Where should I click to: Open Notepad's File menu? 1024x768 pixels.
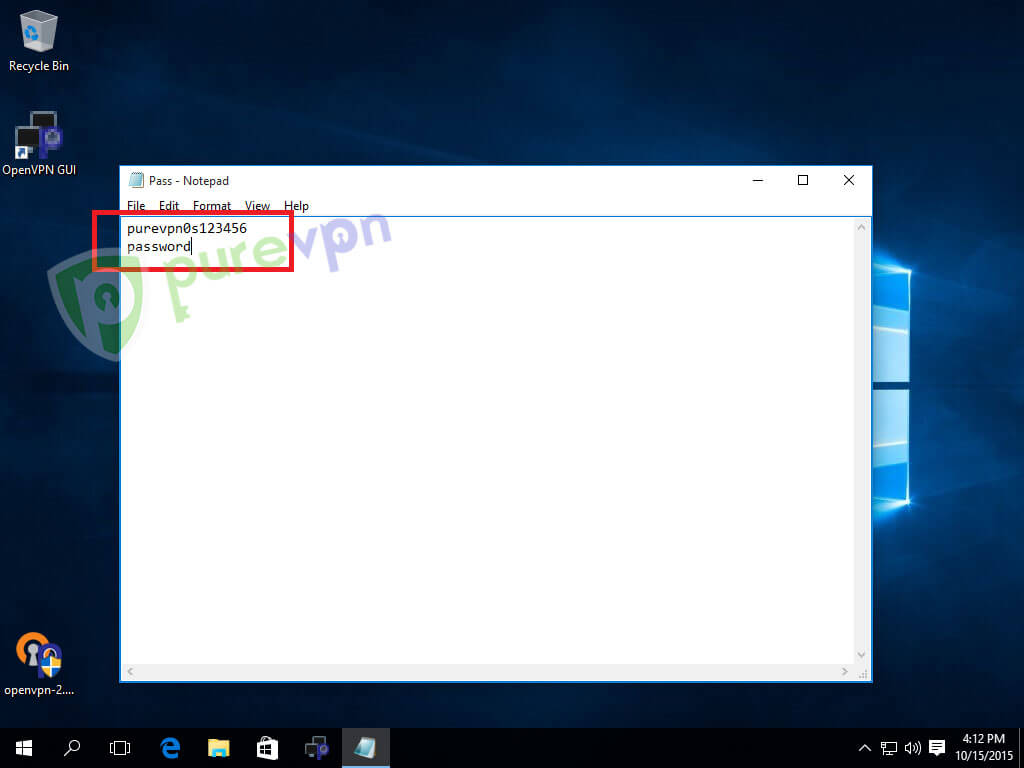[136, 206]
